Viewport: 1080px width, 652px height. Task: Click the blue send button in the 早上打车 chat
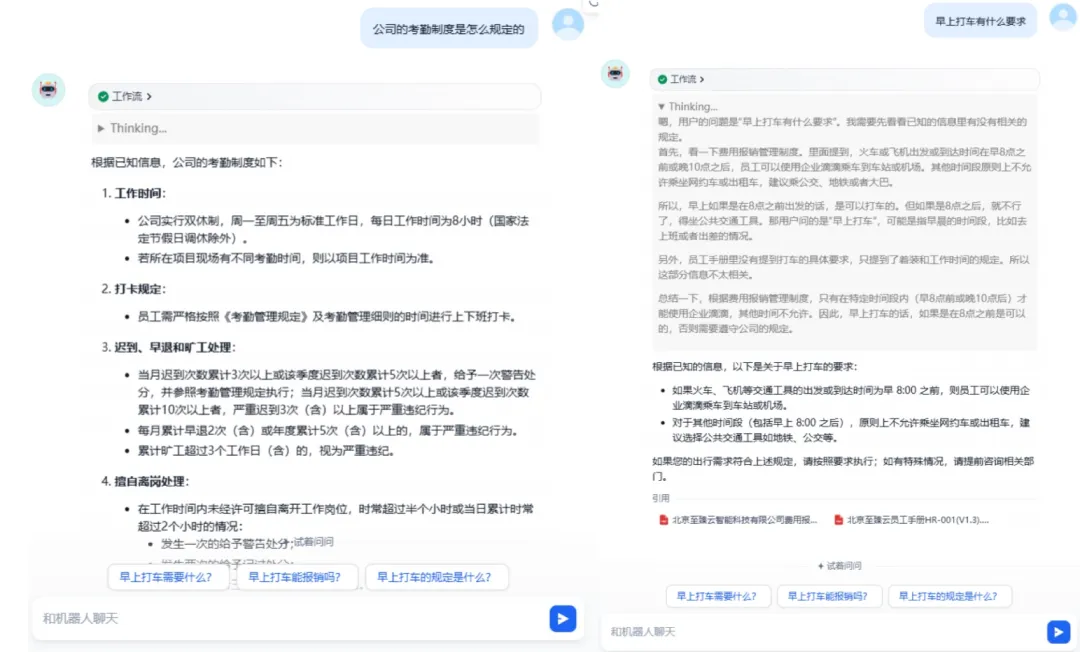coord(1058,631)
